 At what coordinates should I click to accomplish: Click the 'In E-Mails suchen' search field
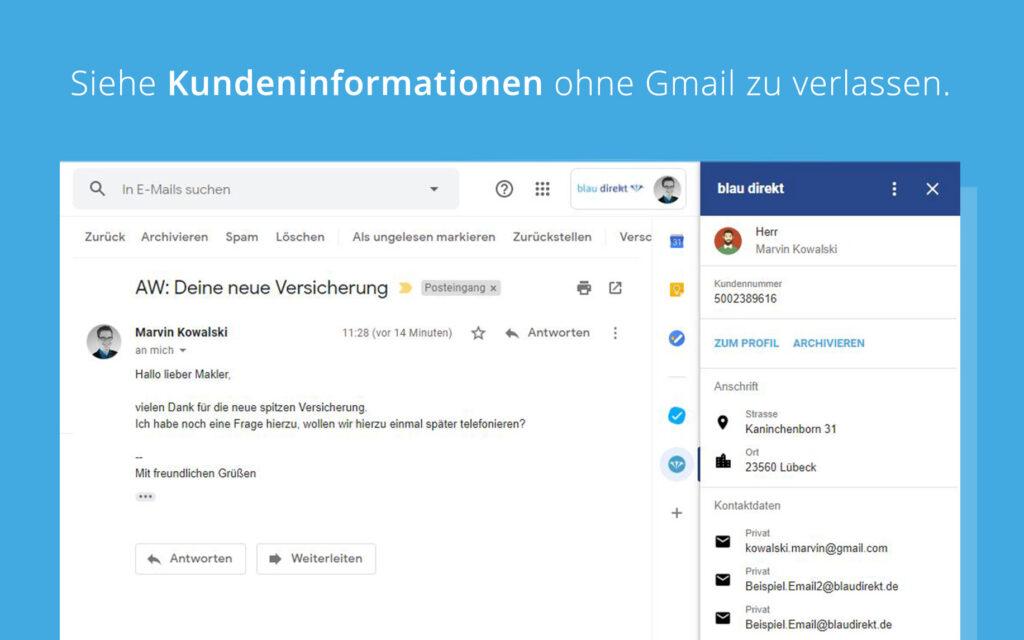200,188
